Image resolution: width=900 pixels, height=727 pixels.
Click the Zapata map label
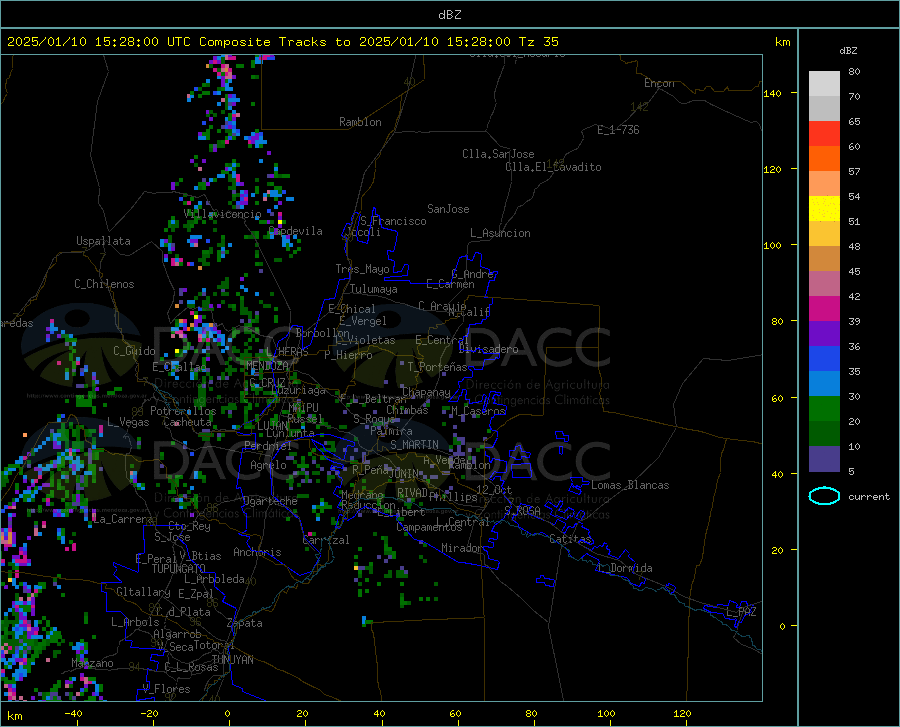[245, 623]
